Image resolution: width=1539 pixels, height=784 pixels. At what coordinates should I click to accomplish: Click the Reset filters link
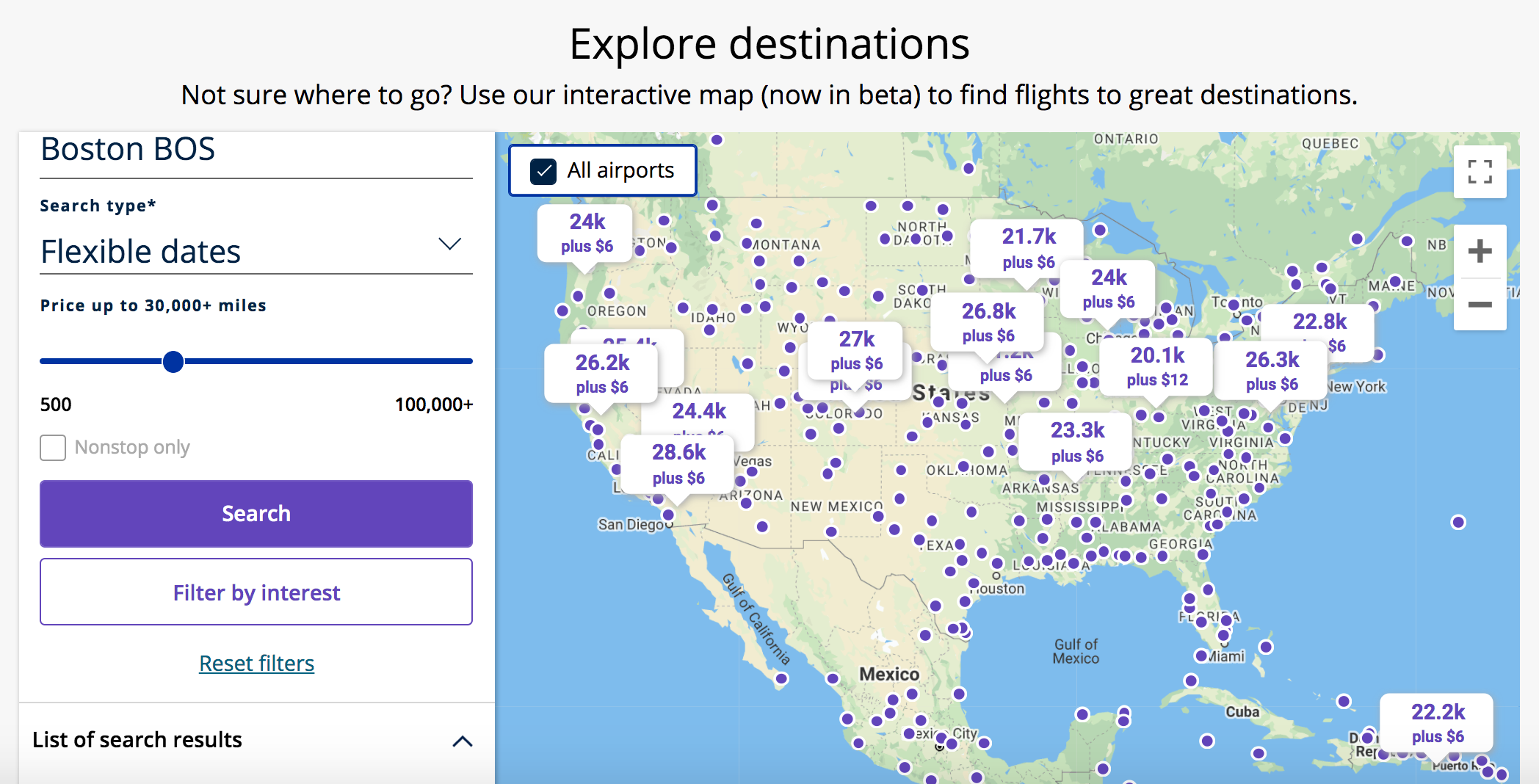click(x=256, y=664)
